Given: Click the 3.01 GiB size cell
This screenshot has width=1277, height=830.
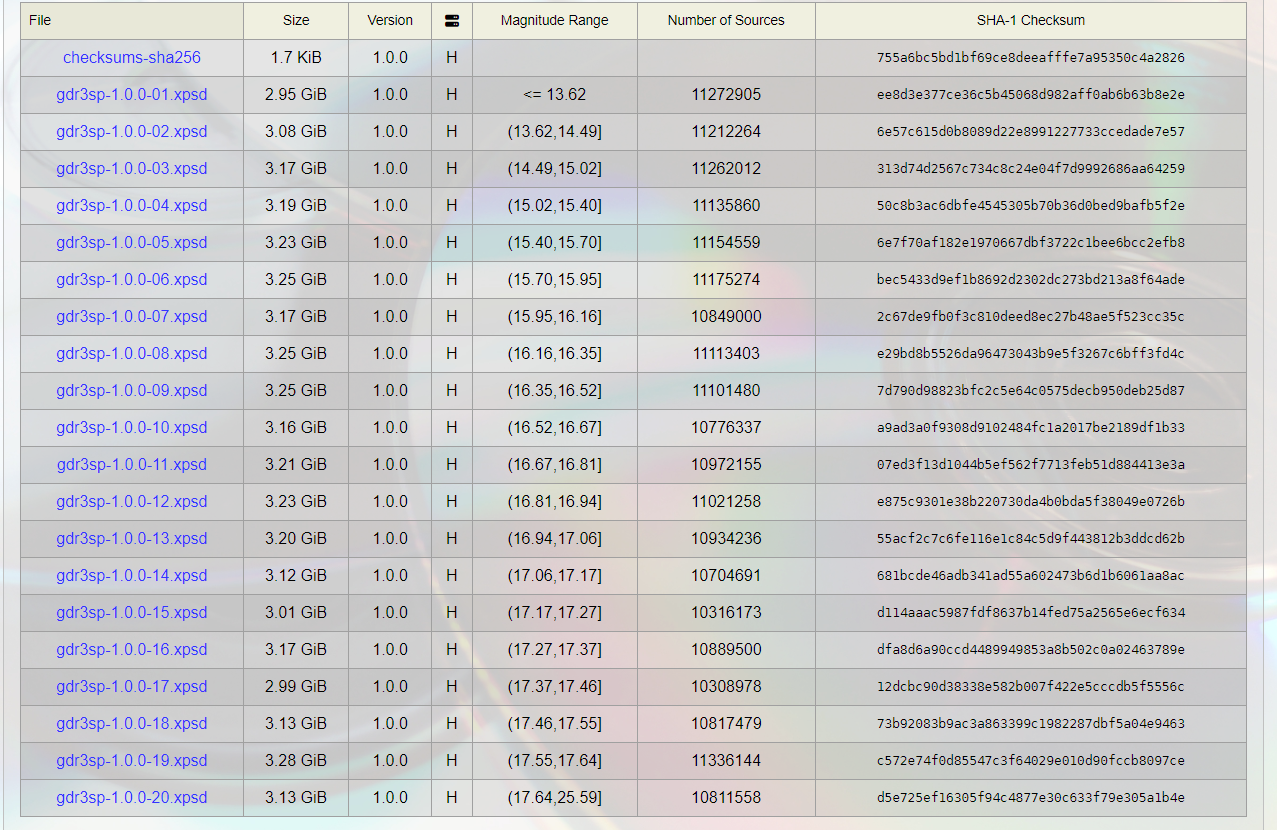Looking at the screenshot, I should point(296,612).
